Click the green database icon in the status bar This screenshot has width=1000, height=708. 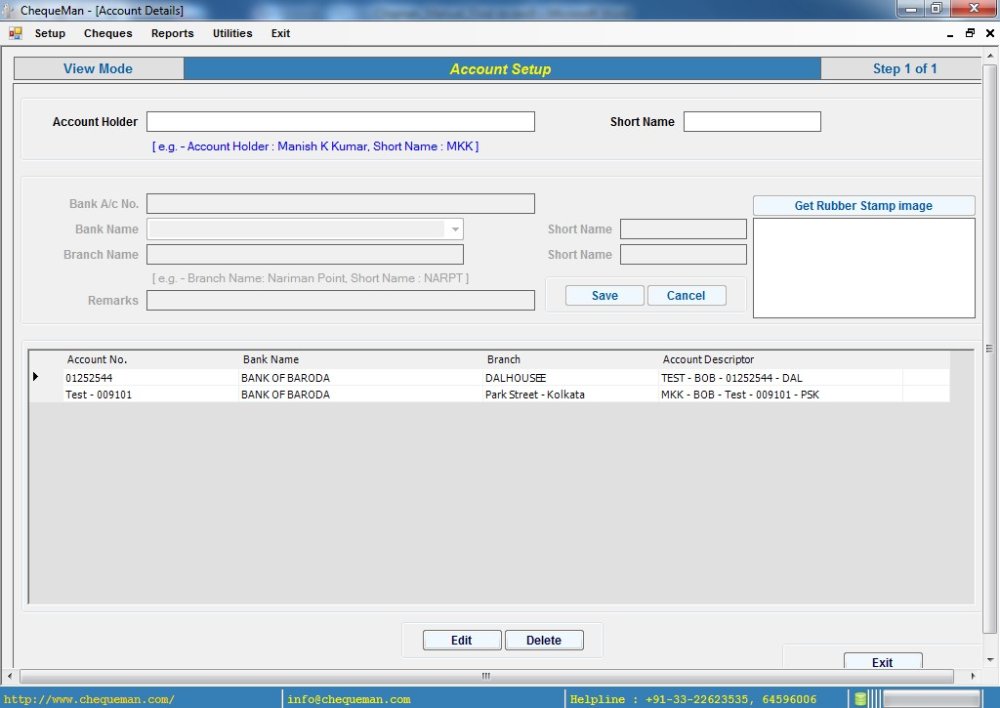tap(860, 699)
